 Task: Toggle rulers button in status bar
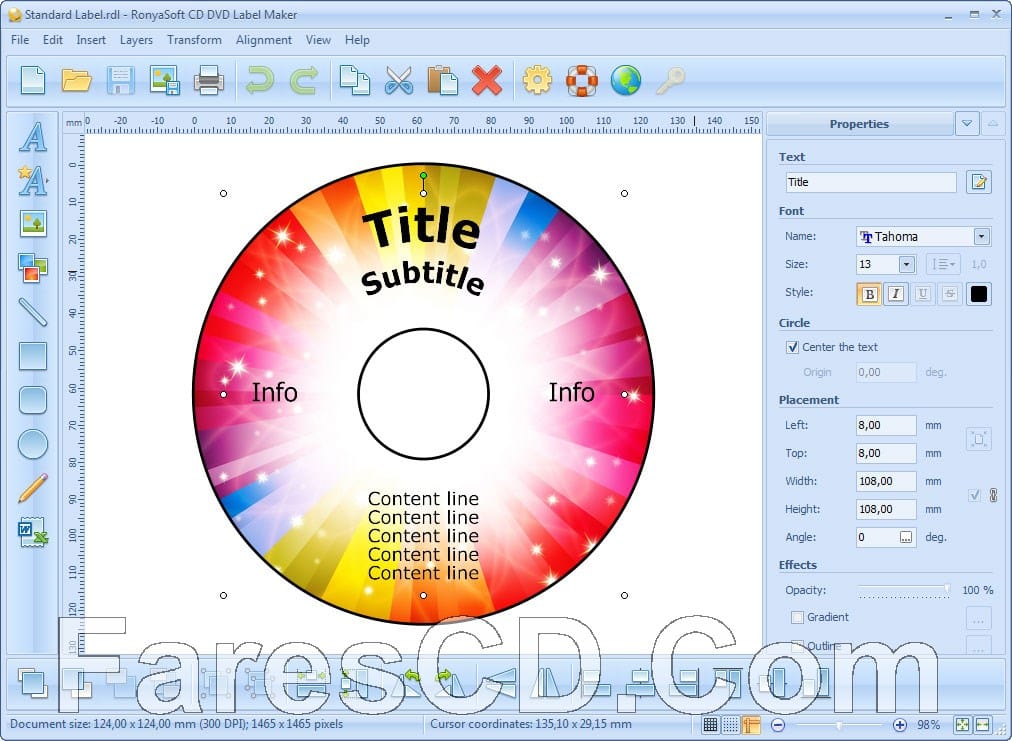coord(750,725)
